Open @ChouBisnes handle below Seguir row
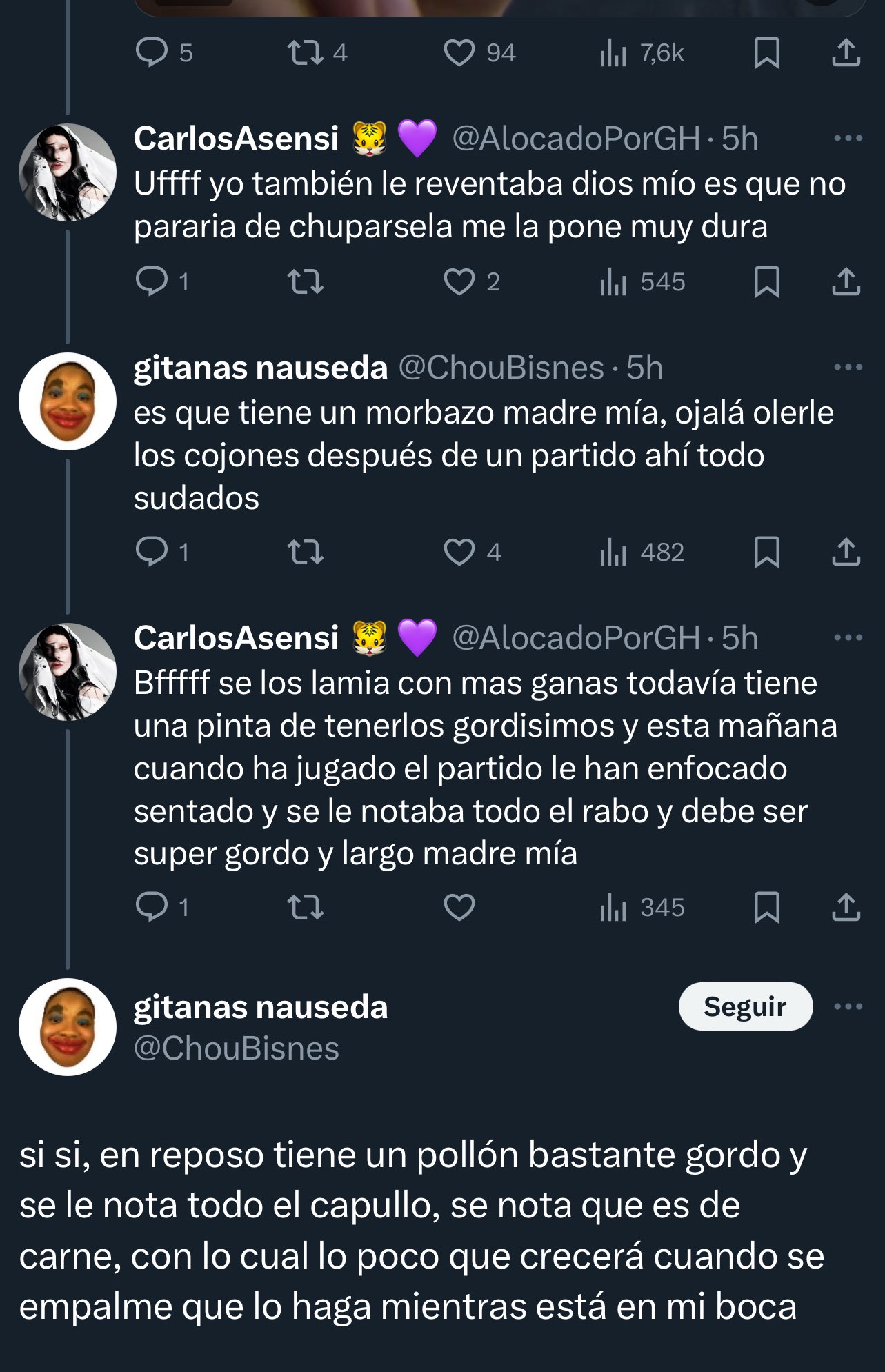The width and height of the screenshot is (885, 1372). click(x=236, y=1048)
